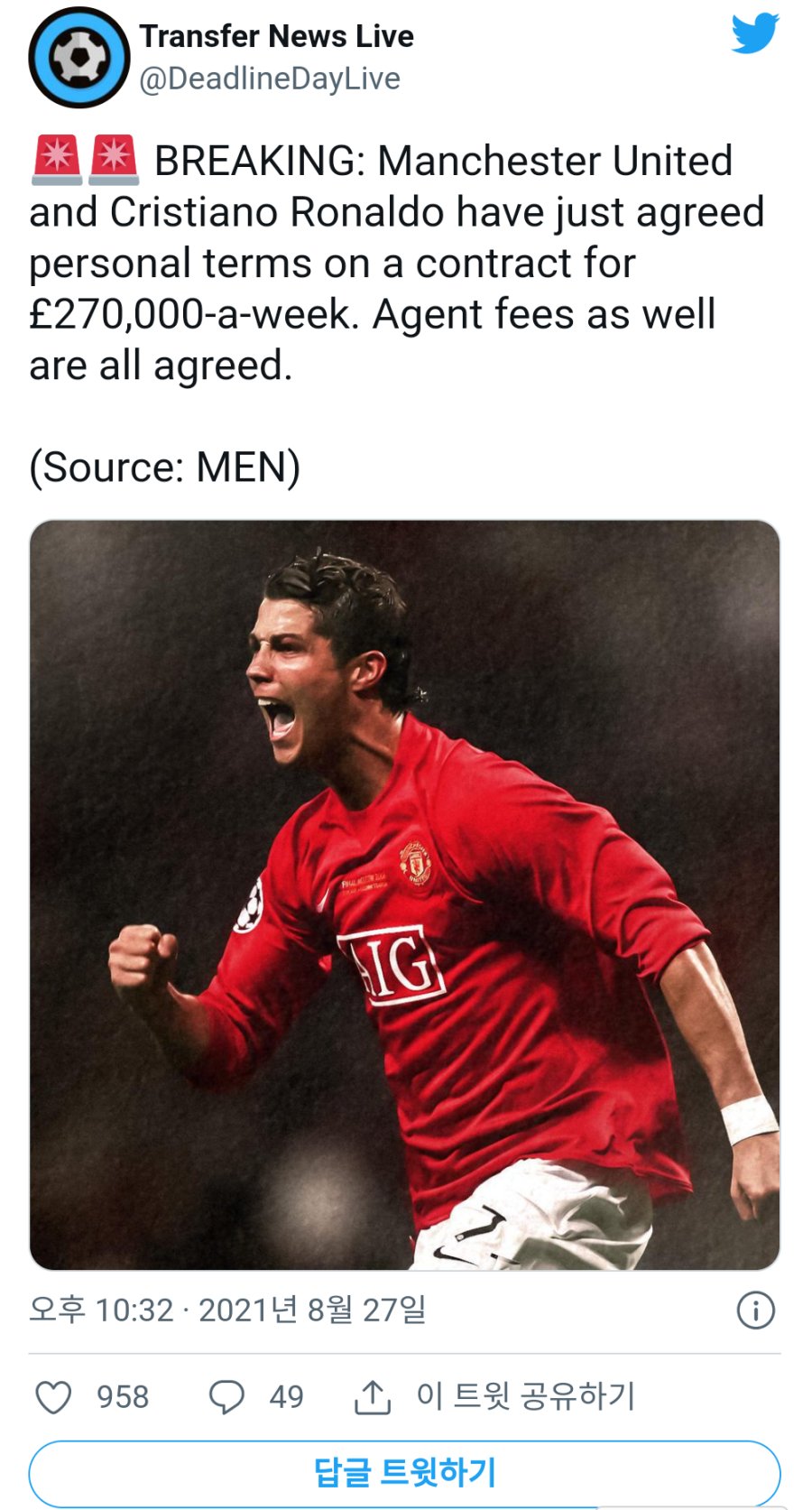Viewport: 812px width, 1510px height.
Task: Click the (Source: MEN) line
Action: [165, 468]
